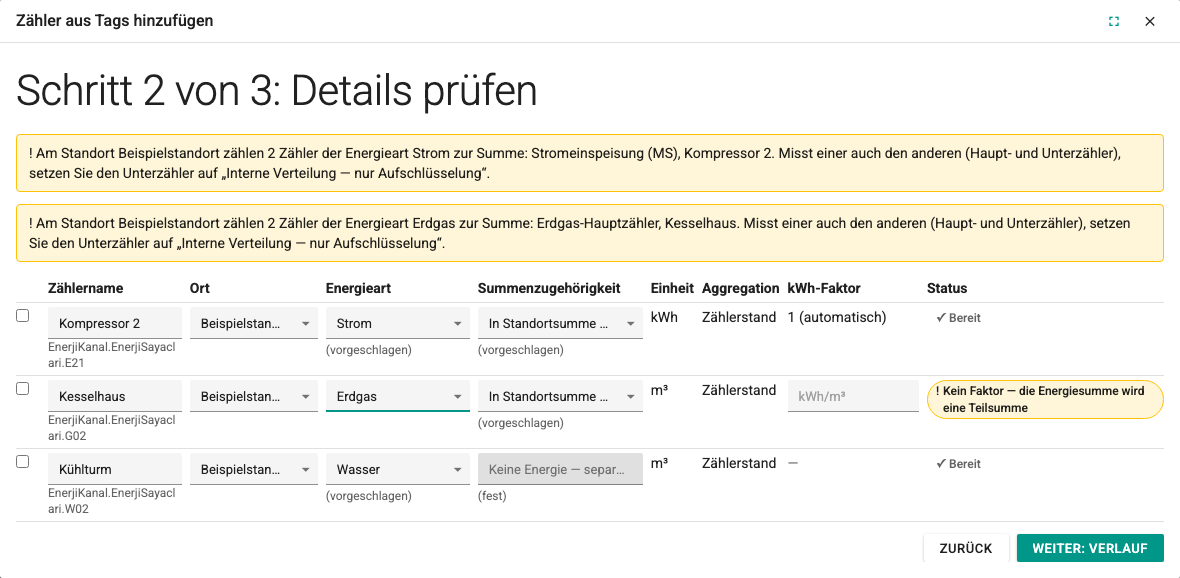Image resolution: width=1180 pixels, height=578 pixels.
Task: Click Zählerstand in the Kesselhaus row
Action: coord(739,391)
